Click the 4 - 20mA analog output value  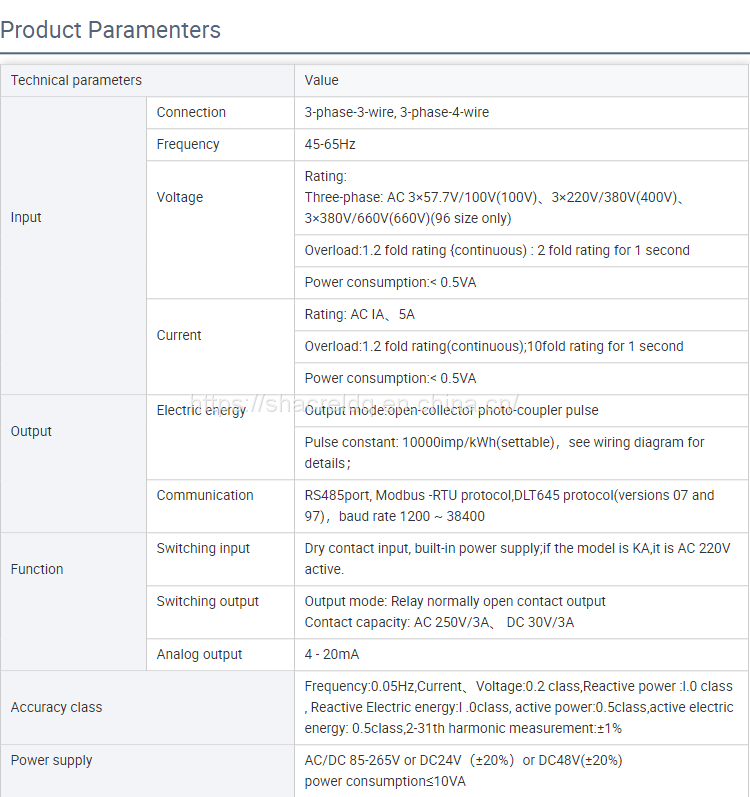click(332, 654)
